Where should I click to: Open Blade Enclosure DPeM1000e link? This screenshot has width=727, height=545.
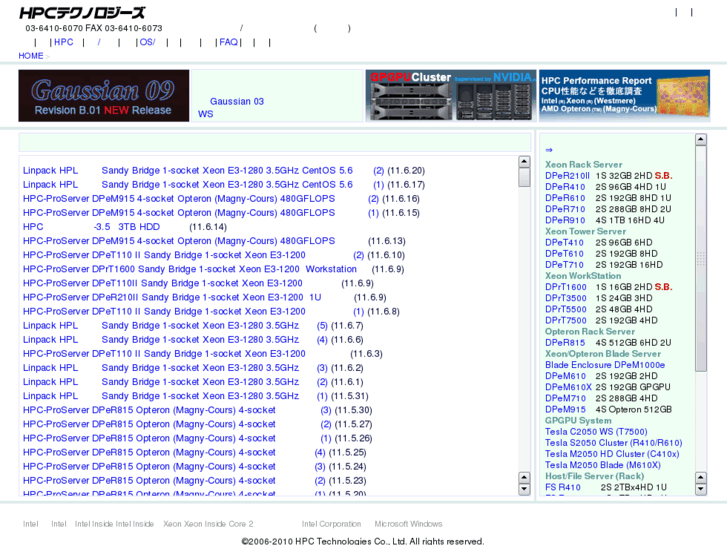click(605, 365)
